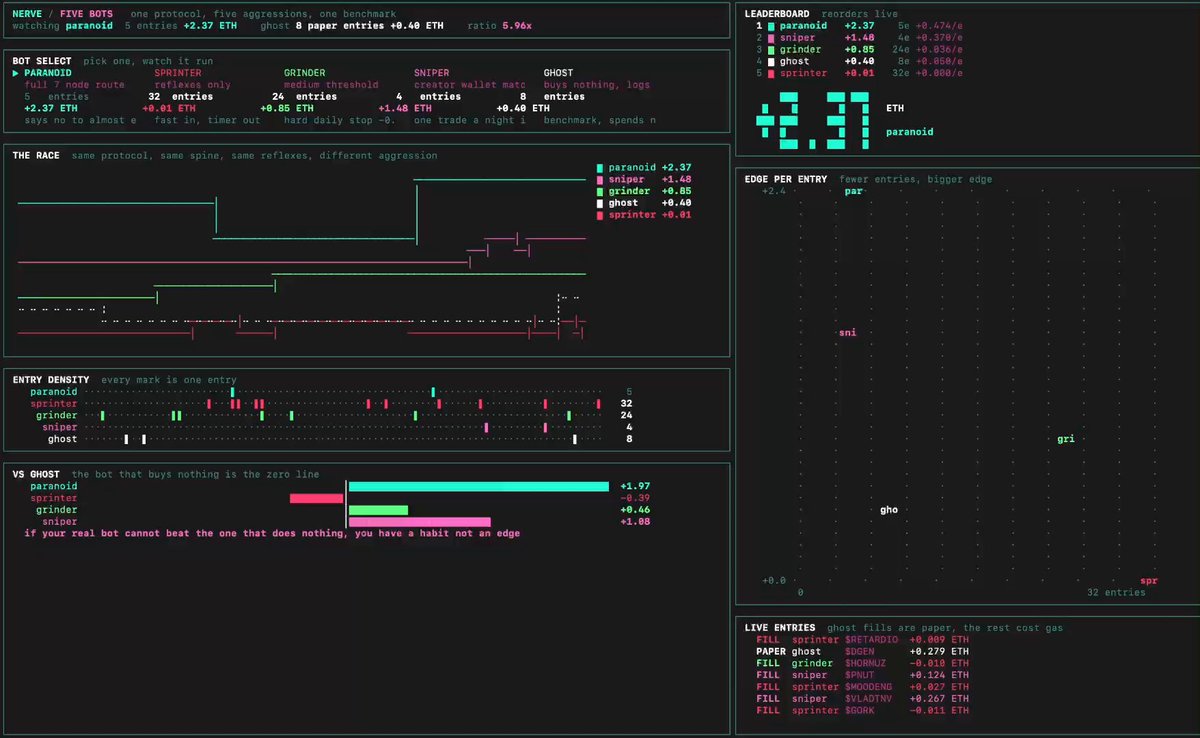Click the "sni" point in Edge Per Entry

click(x=847, y=332)
